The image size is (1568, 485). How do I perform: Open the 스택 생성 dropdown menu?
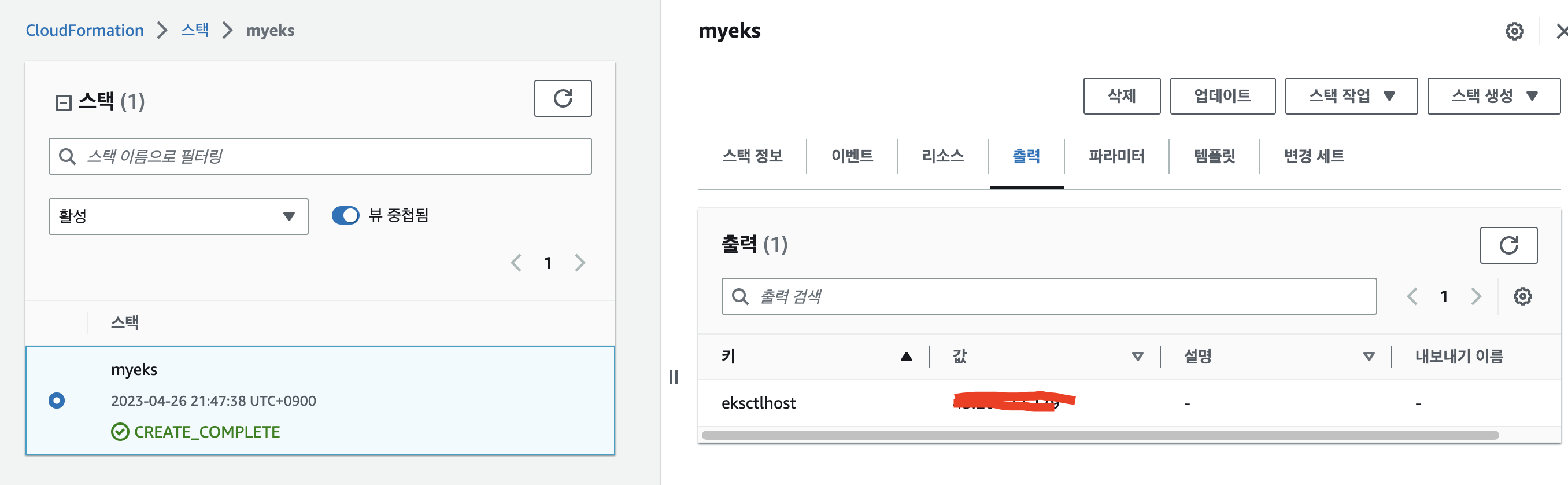tap(1493, 95)
